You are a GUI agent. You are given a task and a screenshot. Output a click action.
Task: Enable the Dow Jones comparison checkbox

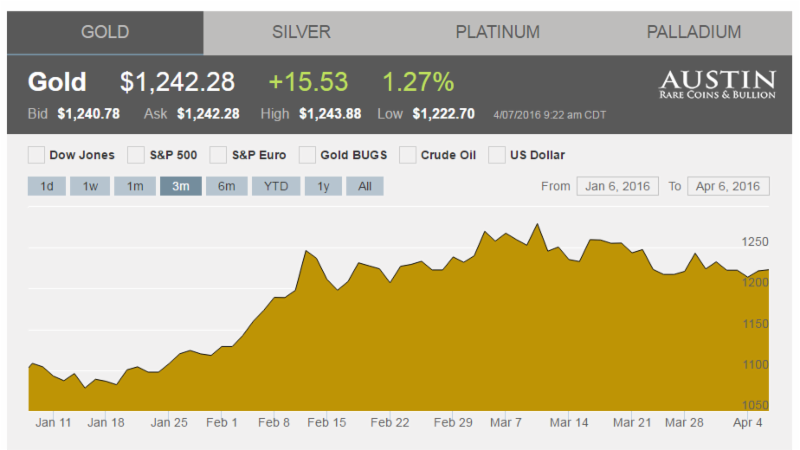[x=37, y=155]
